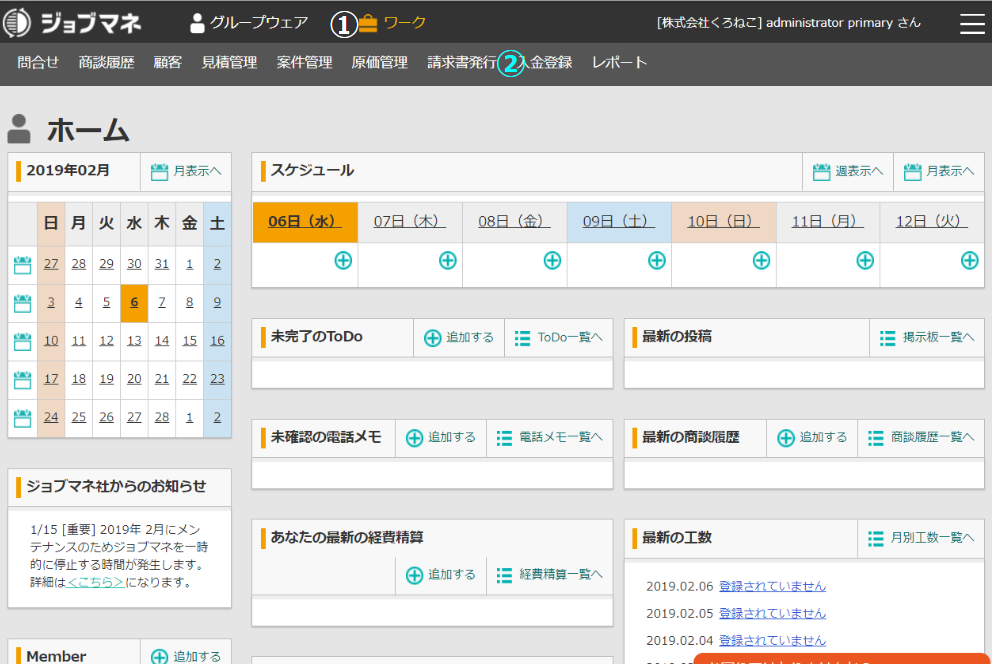
Task: Open 月別工数一覧へ in 最新の工数 panel
Action: [x=921, y=538]
